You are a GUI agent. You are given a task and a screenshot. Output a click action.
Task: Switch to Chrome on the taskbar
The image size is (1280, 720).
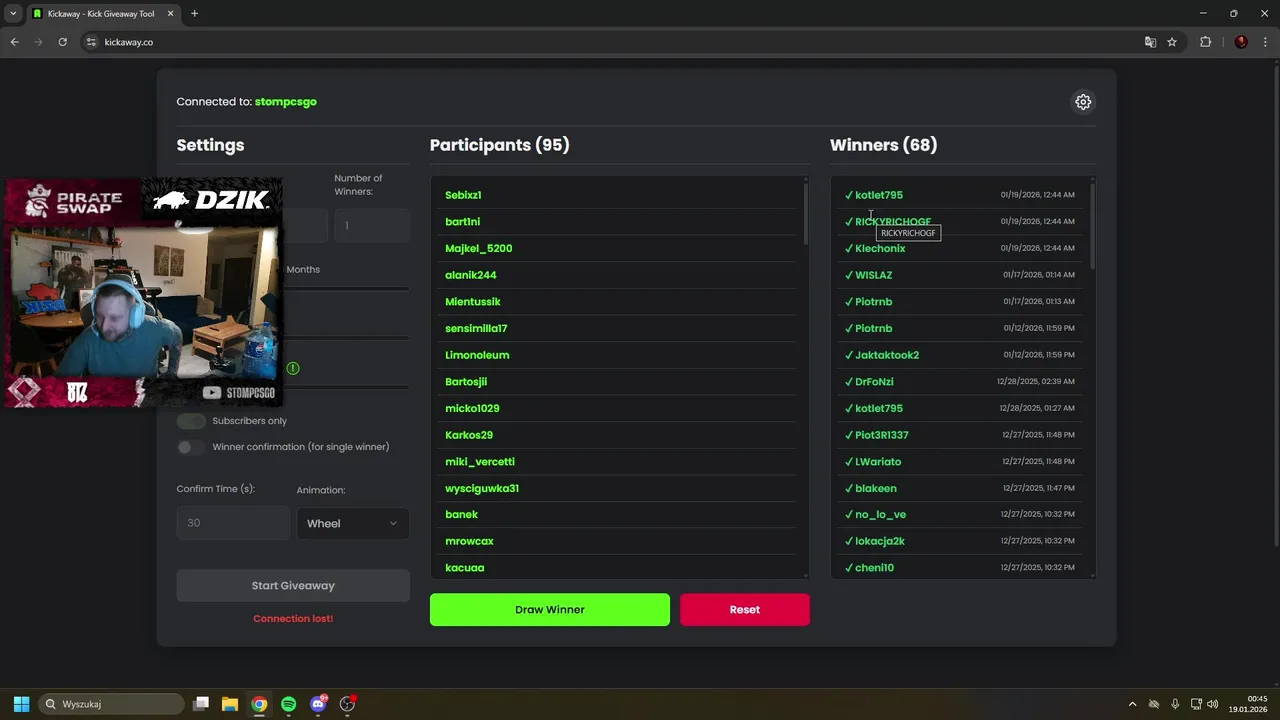259,704
